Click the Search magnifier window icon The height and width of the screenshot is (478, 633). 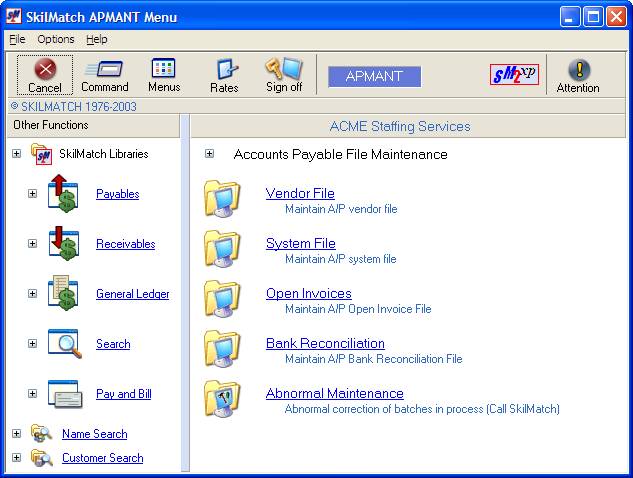point(65,344)
